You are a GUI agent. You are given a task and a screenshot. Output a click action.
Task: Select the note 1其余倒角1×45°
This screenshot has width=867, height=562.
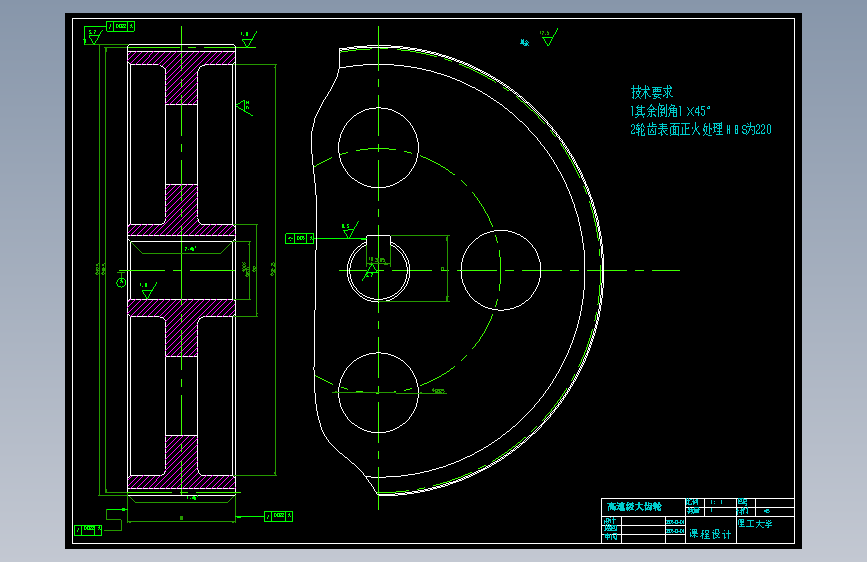[670, 111]
